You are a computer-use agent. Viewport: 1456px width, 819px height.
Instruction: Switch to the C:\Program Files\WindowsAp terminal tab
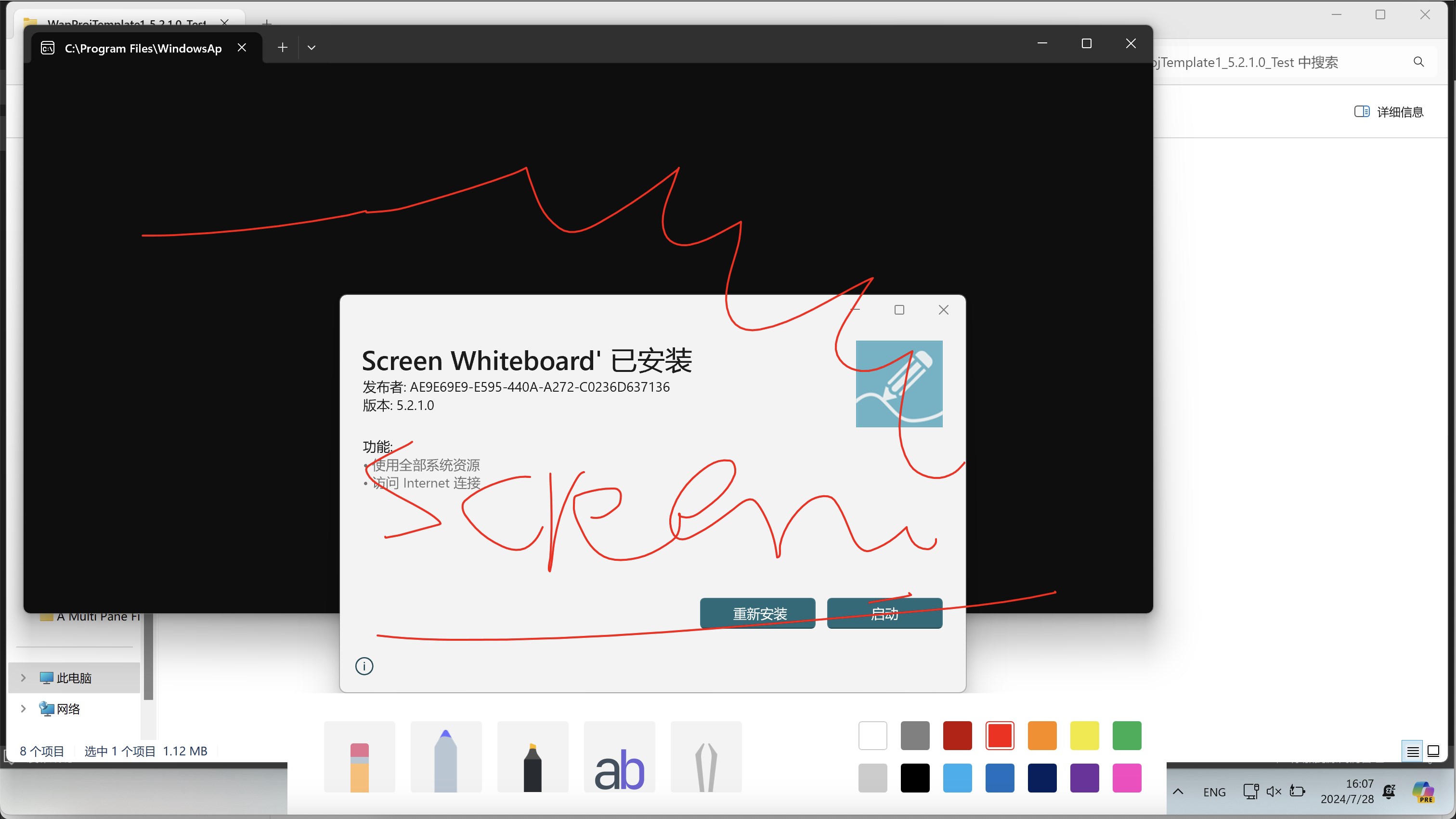pos(143,48)
